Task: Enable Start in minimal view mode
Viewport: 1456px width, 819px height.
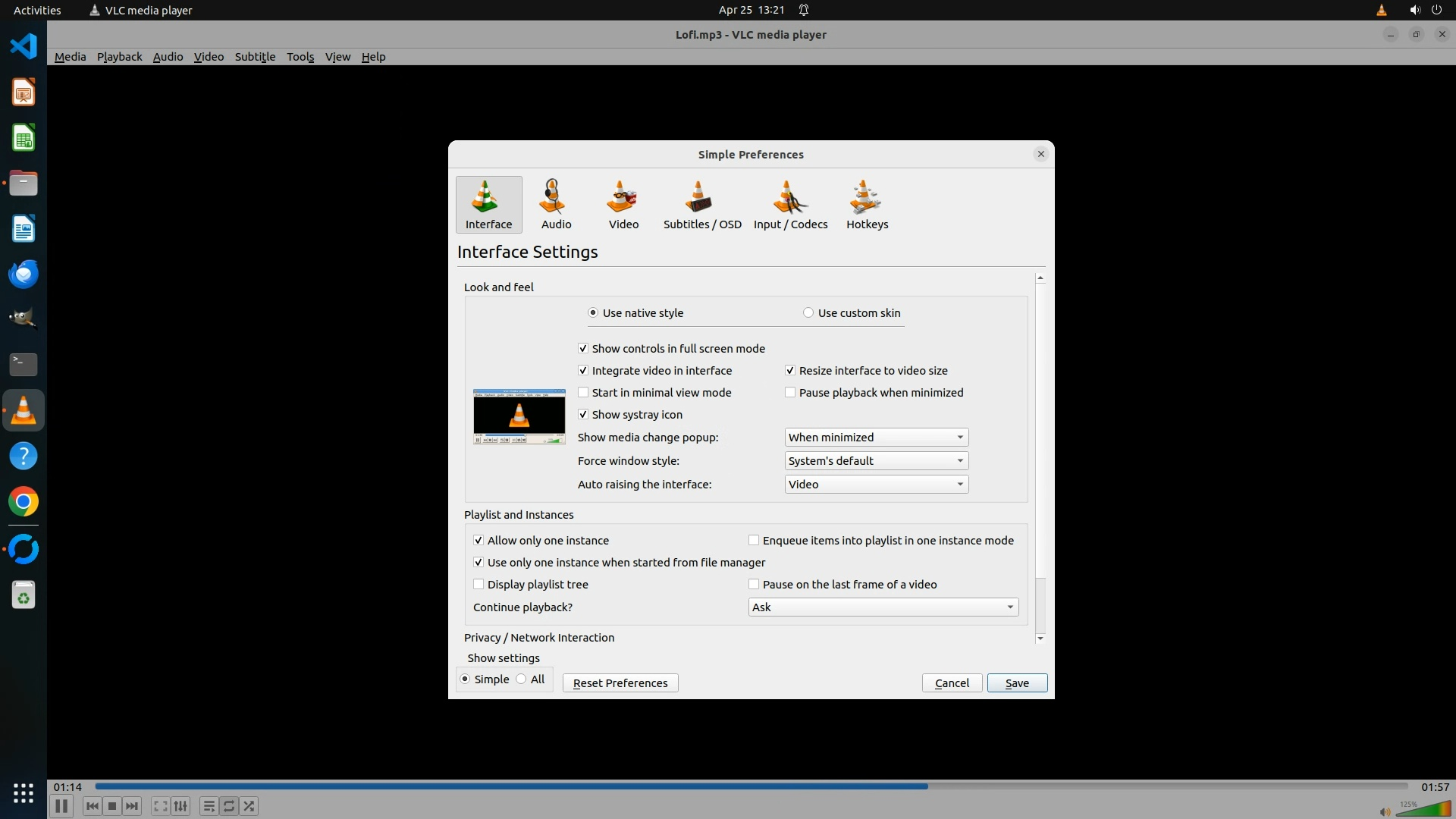Action: (583, 393)
